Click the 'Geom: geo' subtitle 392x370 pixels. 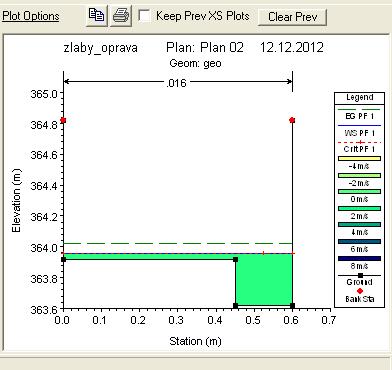[195, 63]
